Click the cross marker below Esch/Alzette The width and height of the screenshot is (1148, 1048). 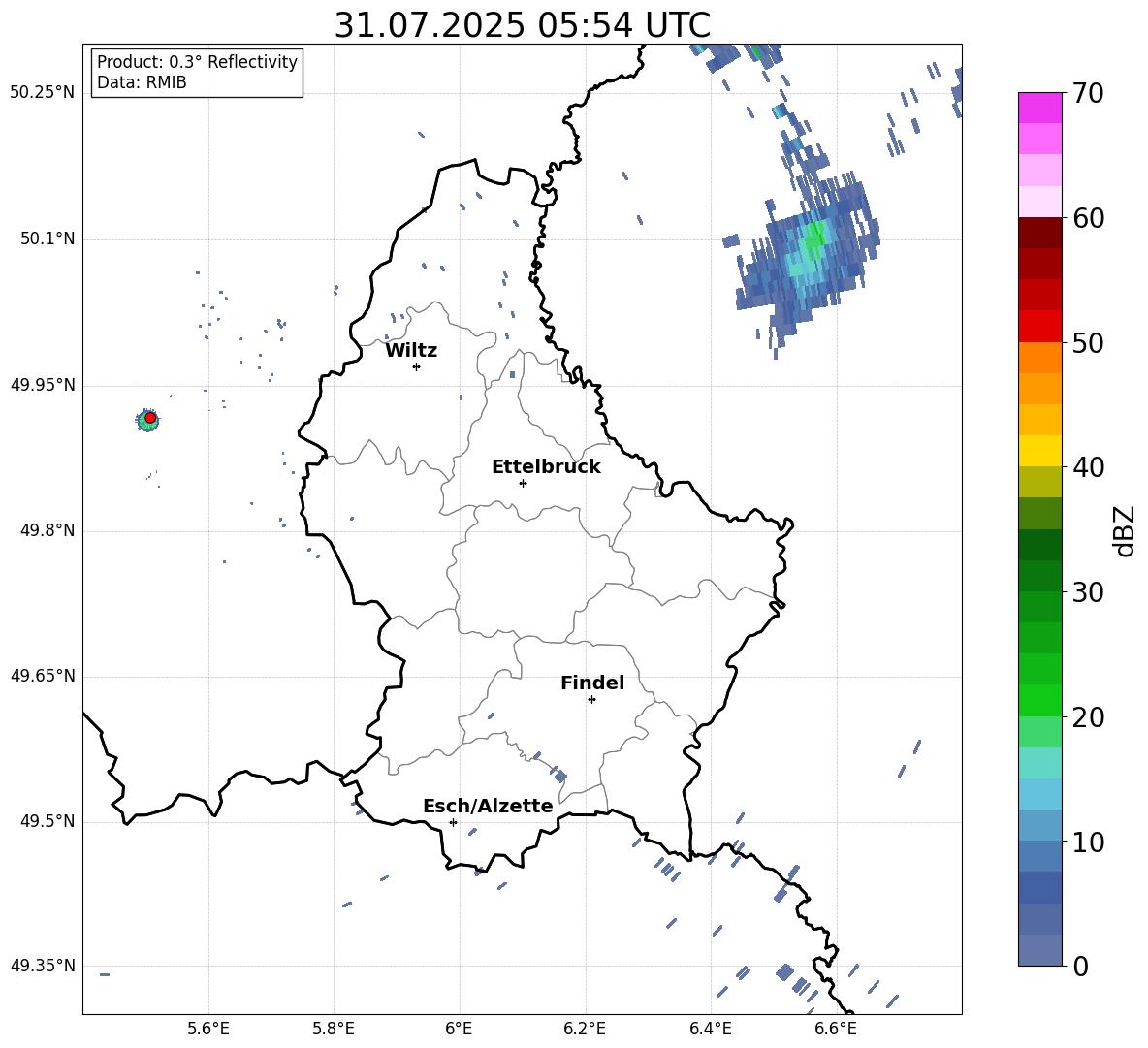click(453, 822)
